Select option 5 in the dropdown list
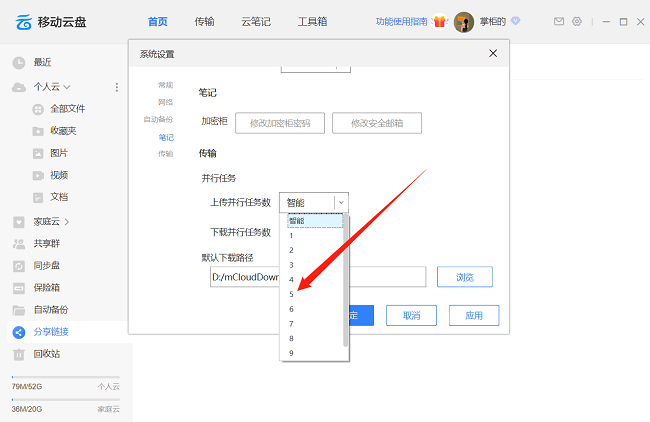The image size is (650, 422). 291,294
